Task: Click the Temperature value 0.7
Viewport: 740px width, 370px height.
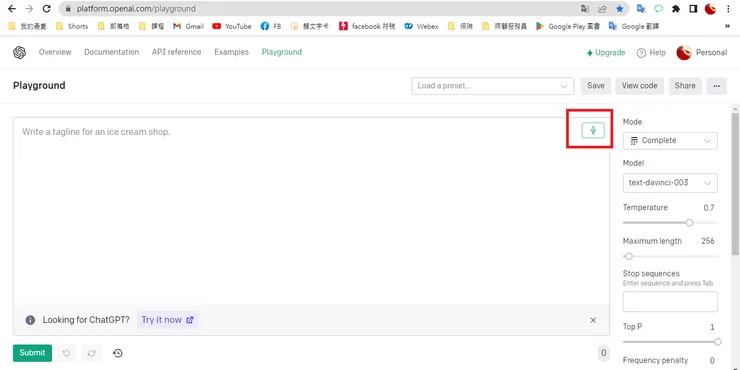Action: coord(709,208)
